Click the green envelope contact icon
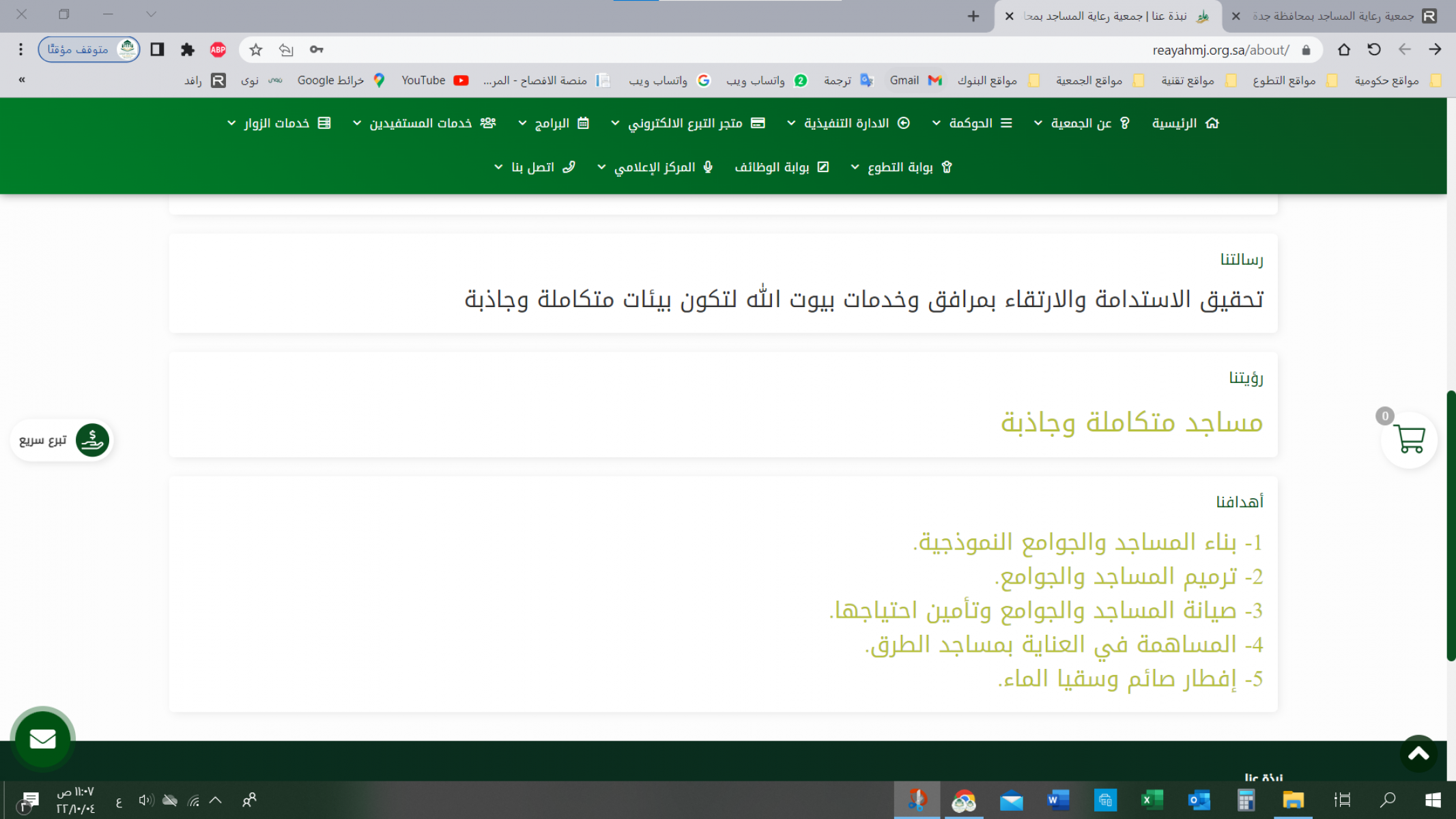The height and width of the screenshot is (819, 1456). [x=42, y=739]
